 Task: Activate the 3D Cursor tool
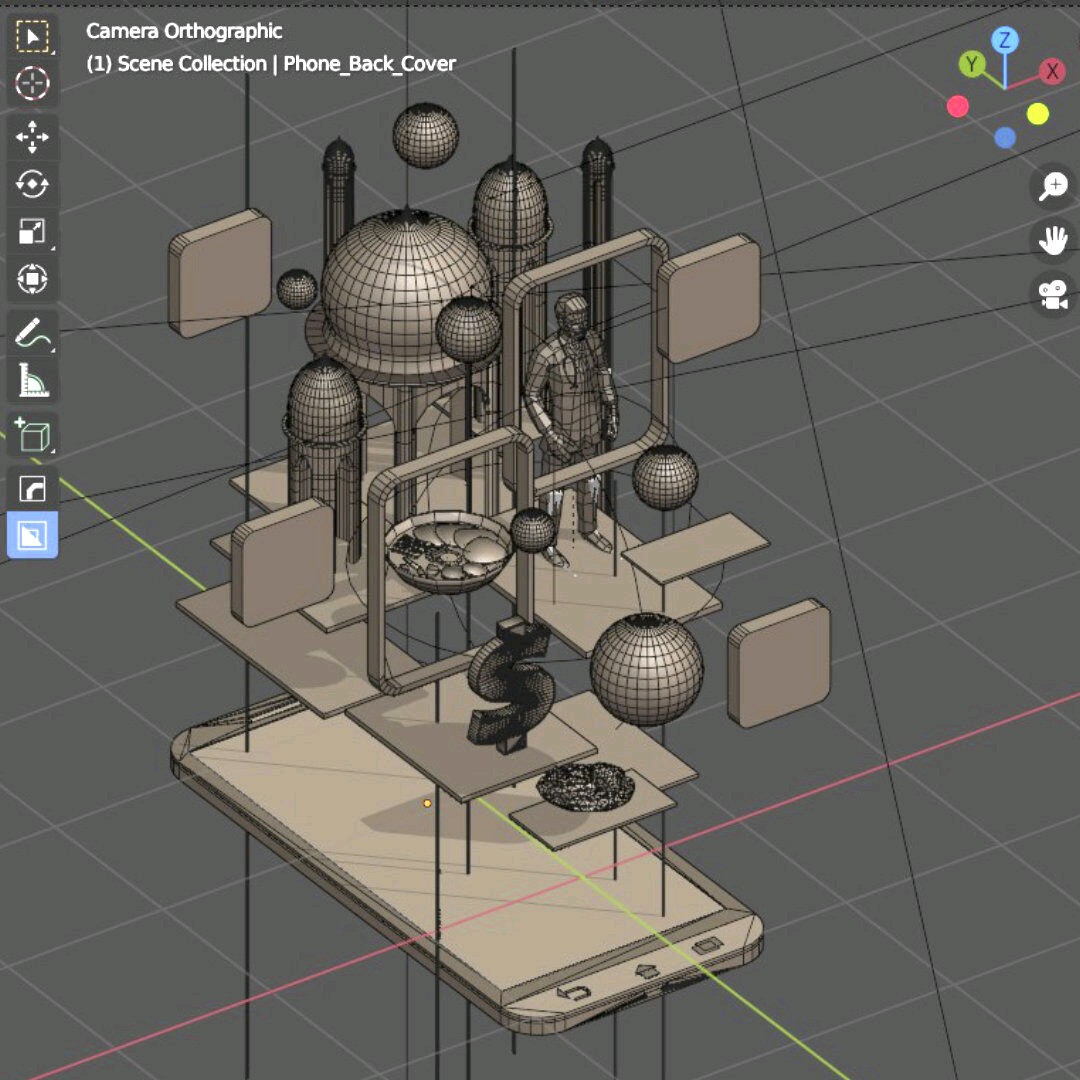[x=32, y=84]
